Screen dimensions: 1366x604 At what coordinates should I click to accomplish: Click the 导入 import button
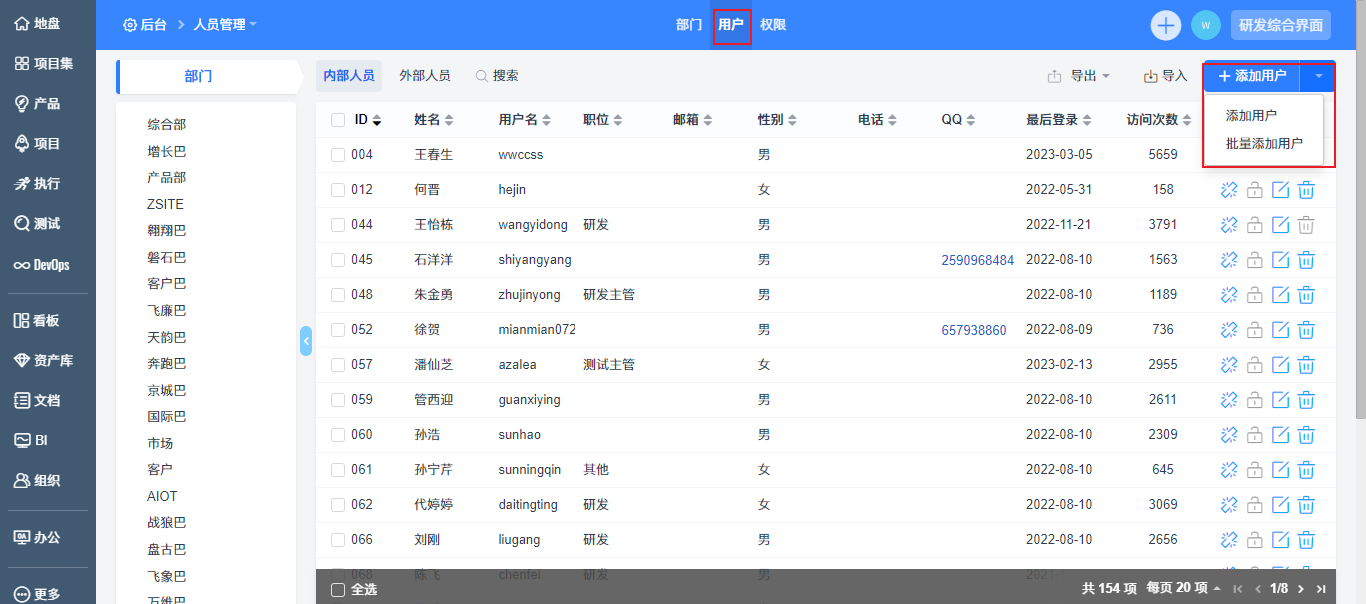1165,76
